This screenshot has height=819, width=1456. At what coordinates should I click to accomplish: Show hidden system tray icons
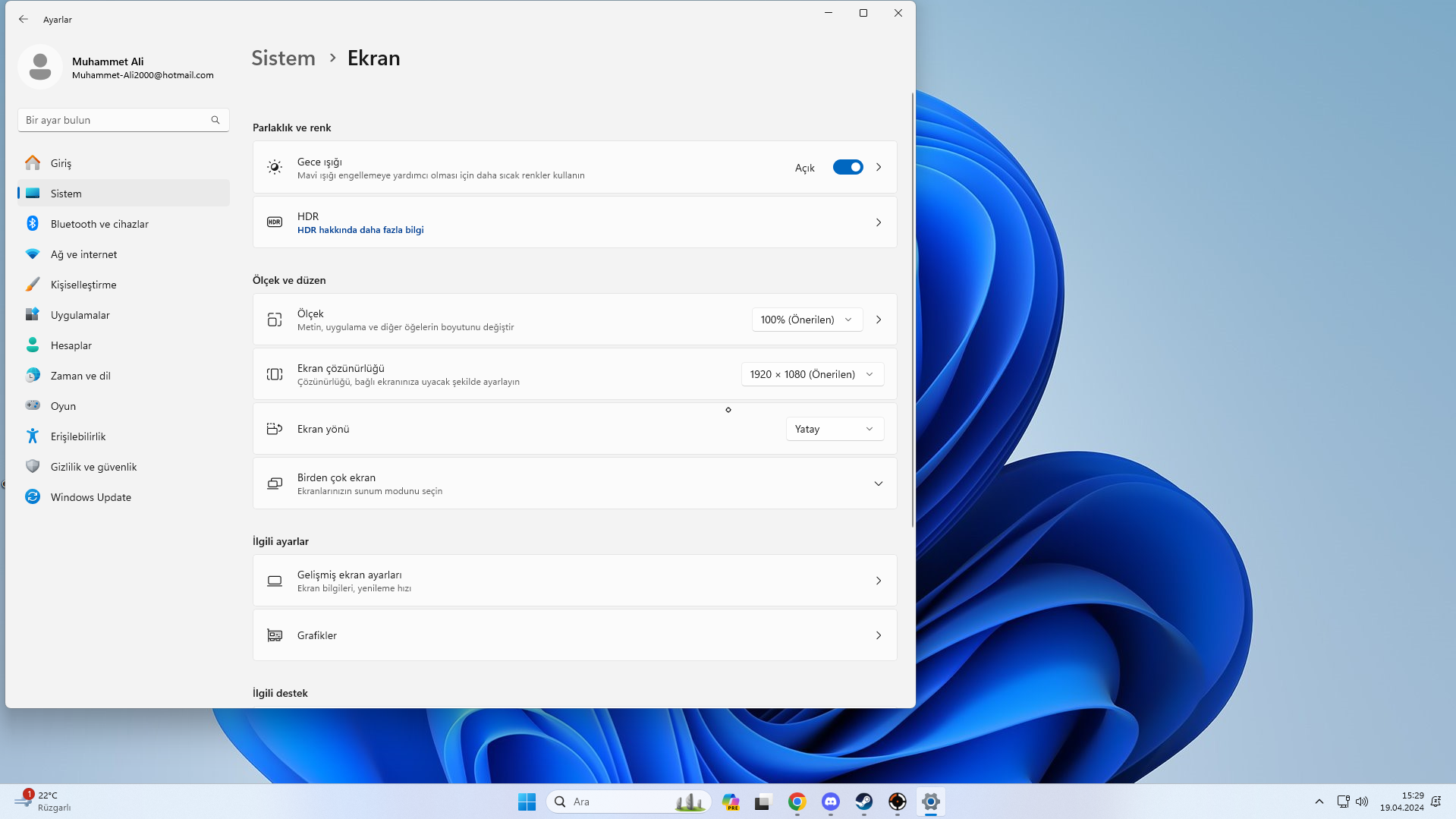click(x=1319, y=802)
